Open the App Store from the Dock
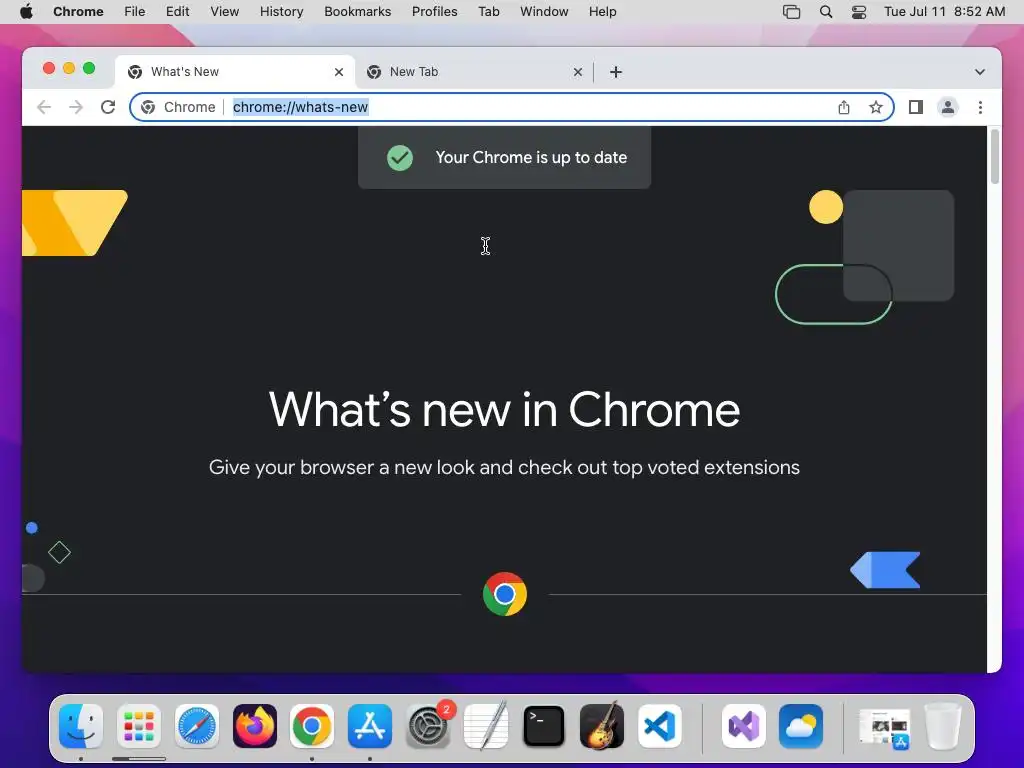This screenshot has height=768, width=1024. 370,726
